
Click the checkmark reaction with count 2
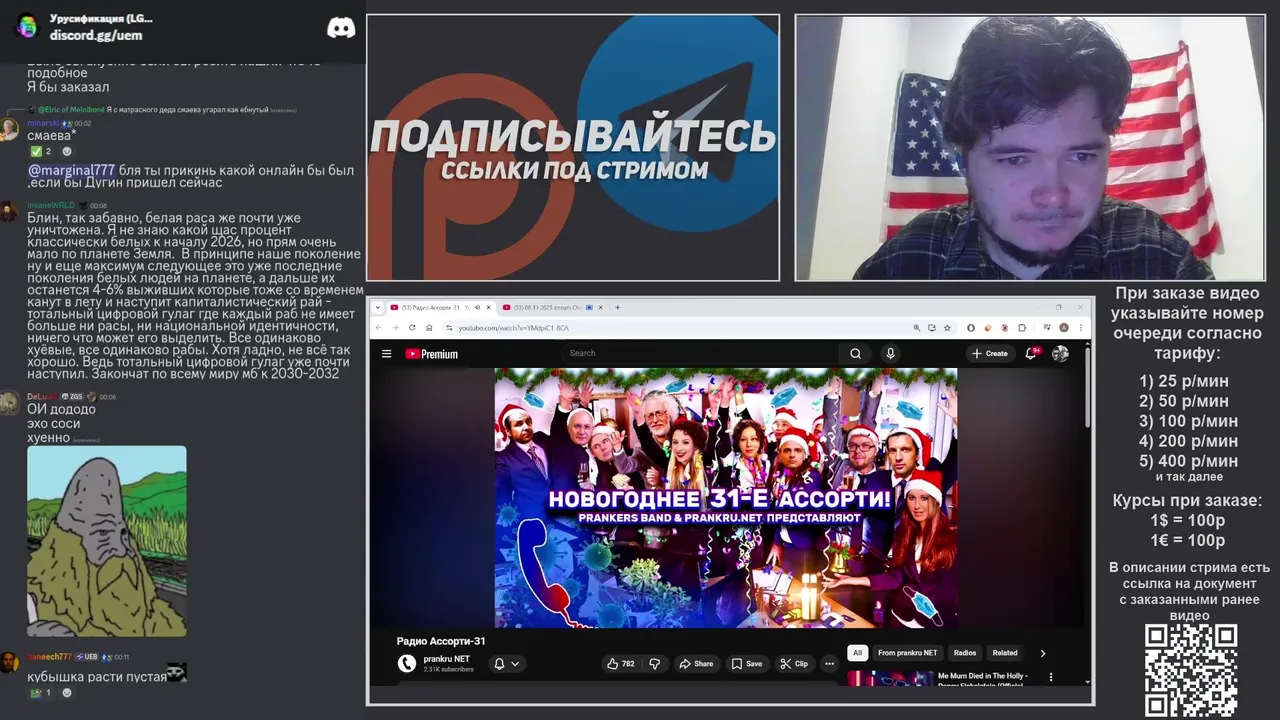41,151
